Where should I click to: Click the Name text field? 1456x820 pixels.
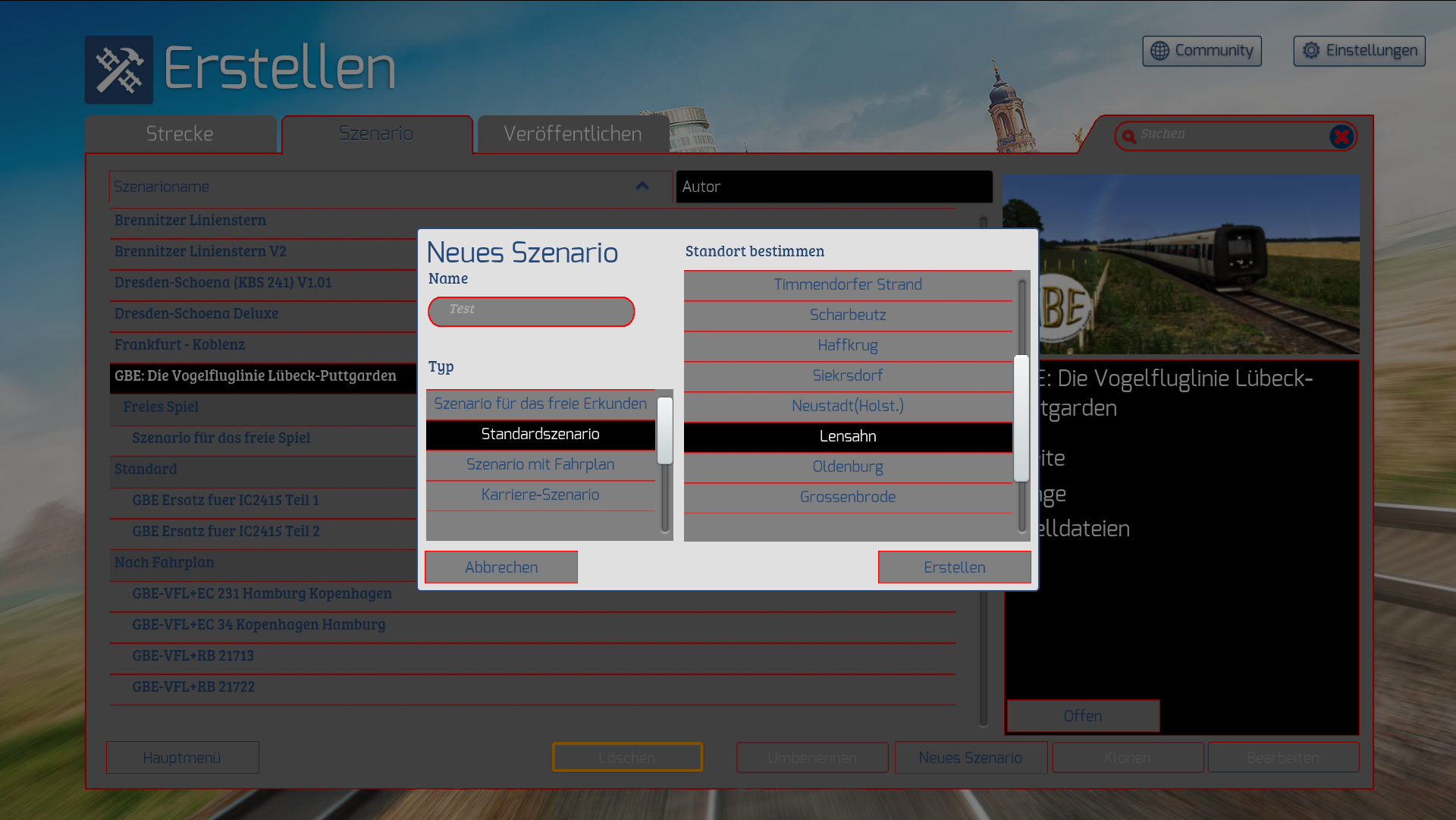531,312
